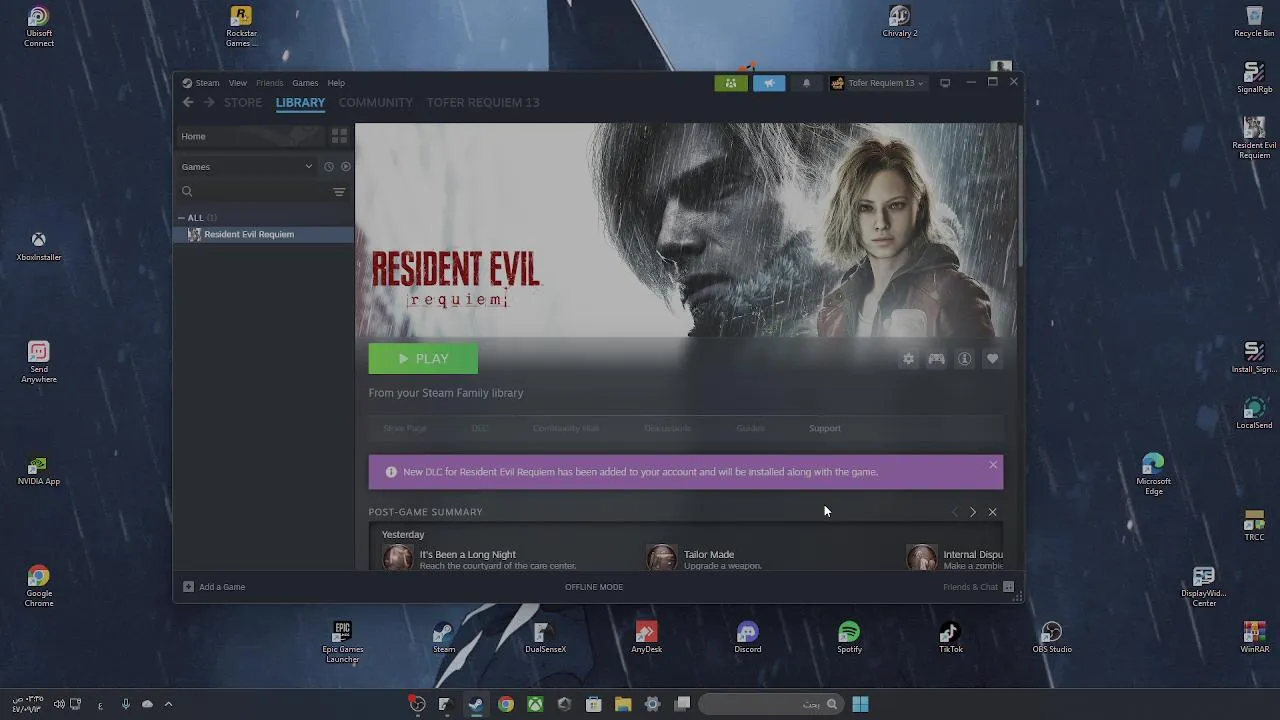Open Discord desktop icon
This screenshot has height=720, width=1280.
pyautogui.click(x=748, y=638)
